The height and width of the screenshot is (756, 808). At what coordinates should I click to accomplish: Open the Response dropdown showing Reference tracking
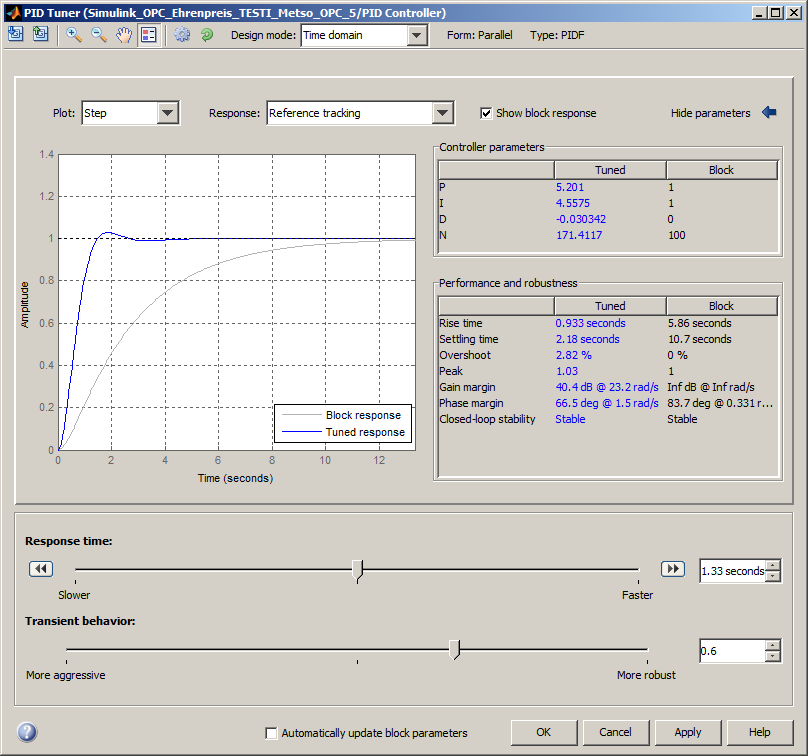point(360,113)
